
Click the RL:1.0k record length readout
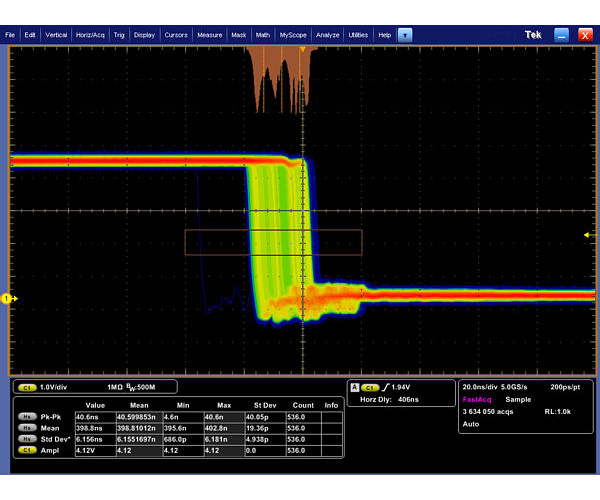(x=558, y=412)
